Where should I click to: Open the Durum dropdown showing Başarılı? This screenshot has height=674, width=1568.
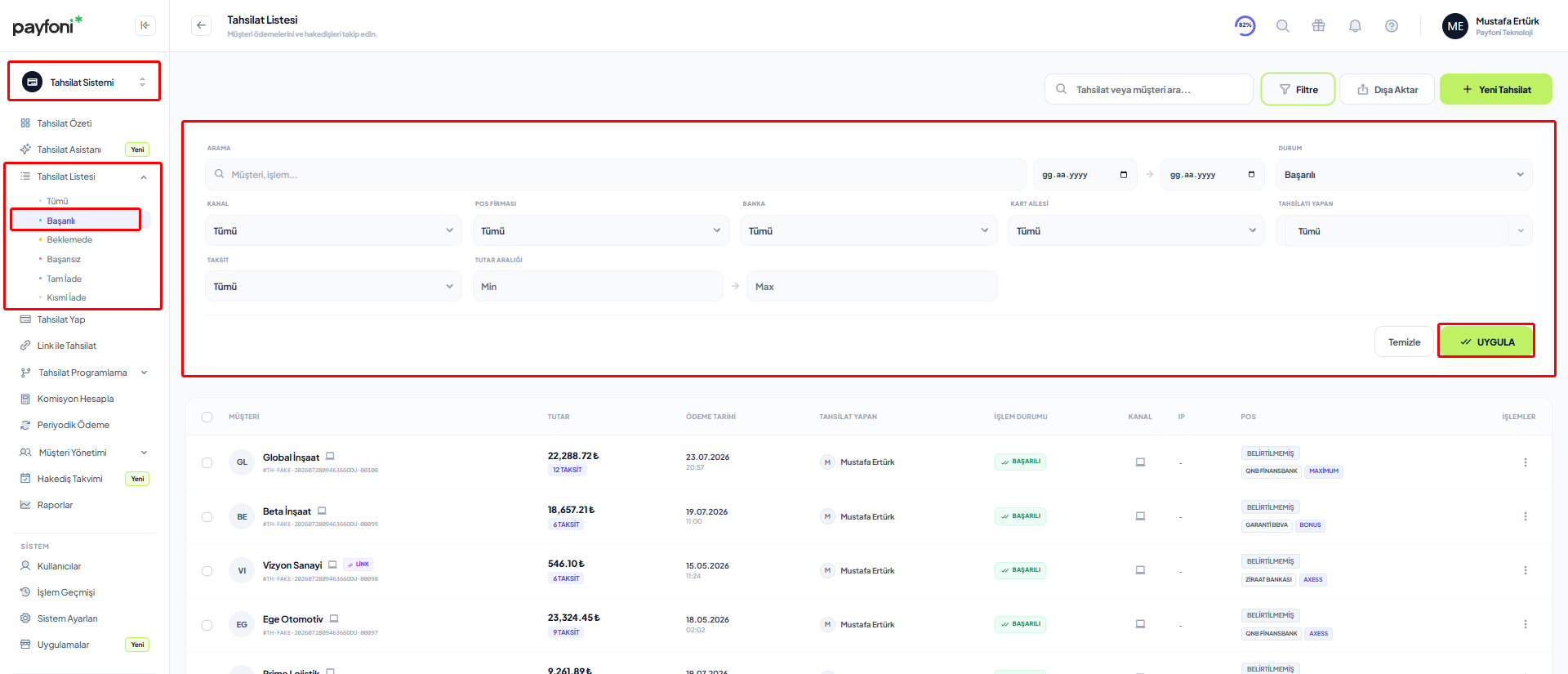click(1404, 175)
